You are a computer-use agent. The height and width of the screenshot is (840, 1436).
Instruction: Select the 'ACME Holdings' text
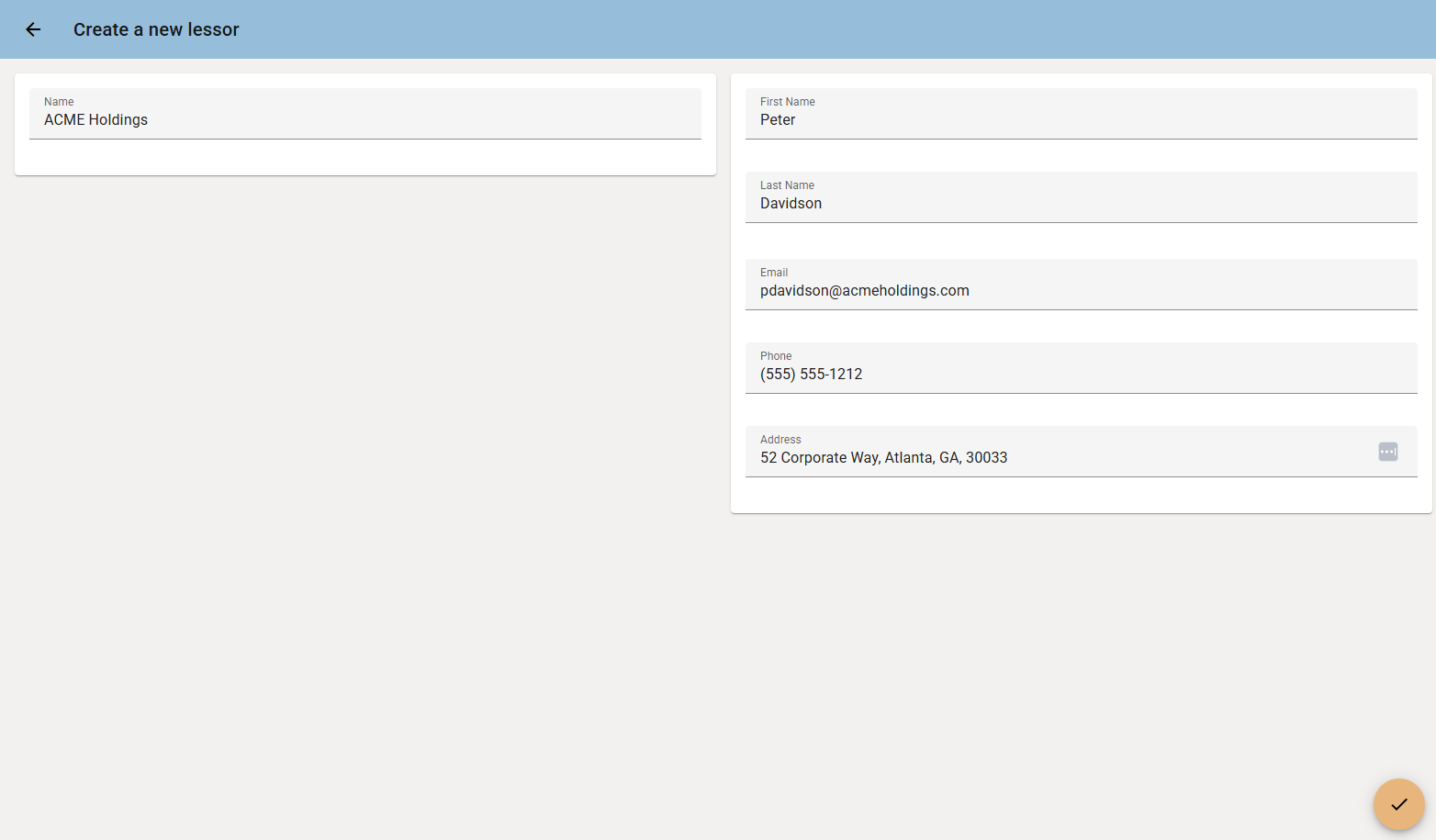coord(95,120)
